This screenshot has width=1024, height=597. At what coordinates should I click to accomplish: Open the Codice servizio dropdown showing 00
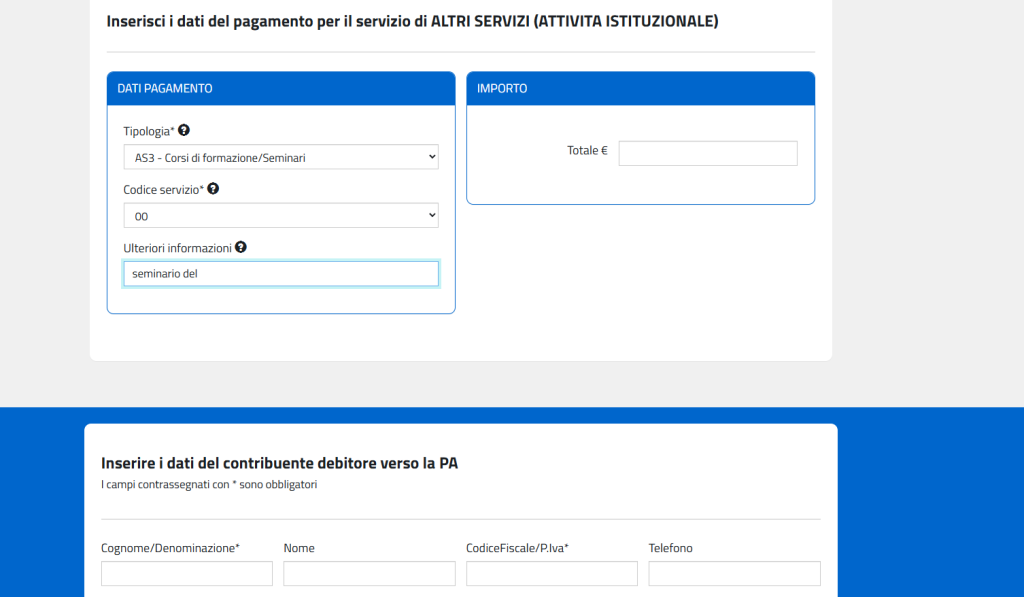280,216
